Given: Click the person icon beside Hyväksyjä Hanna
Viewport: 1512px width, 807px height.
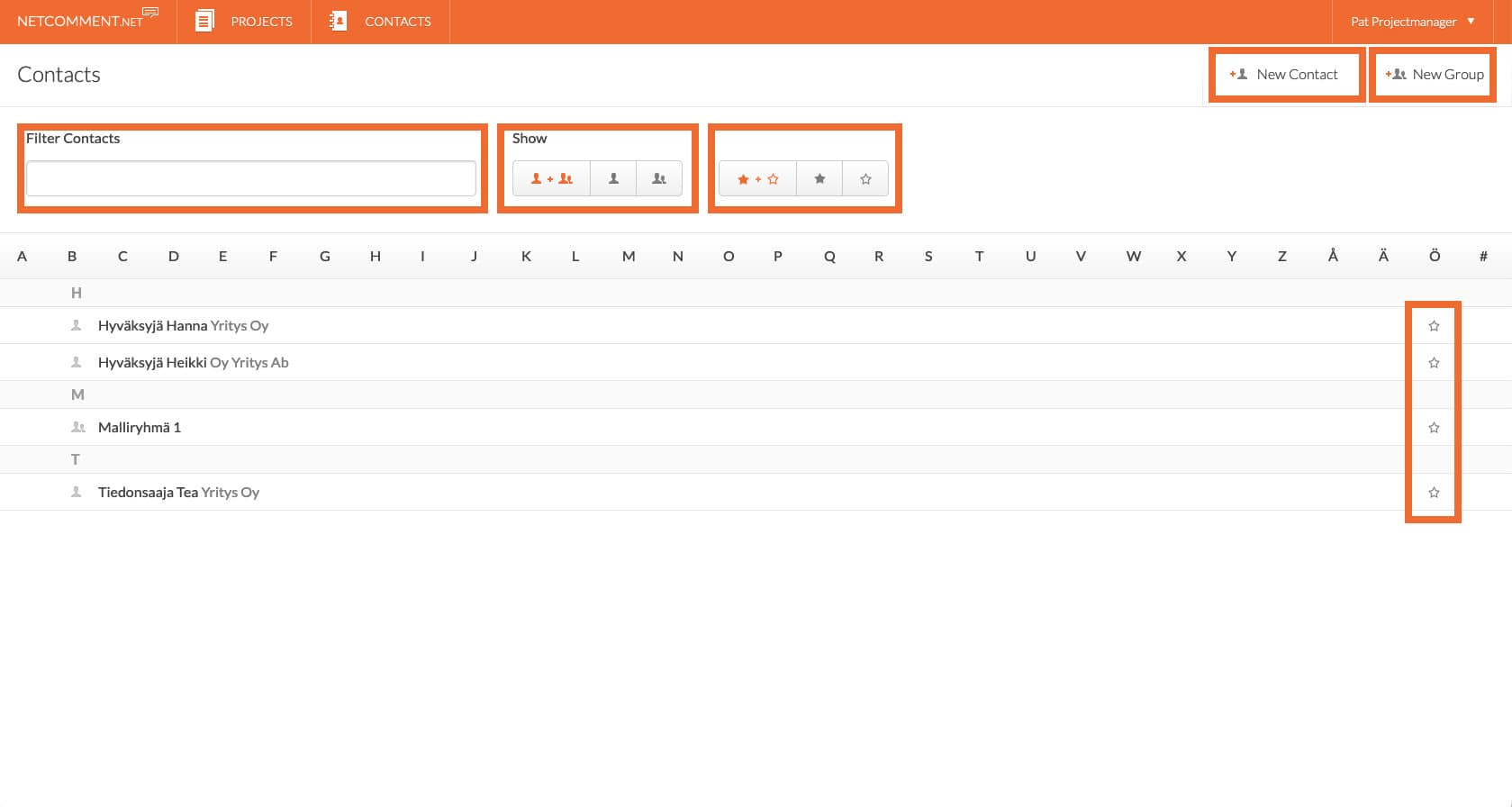Looking at the screenshot, I should click(77, 325).
